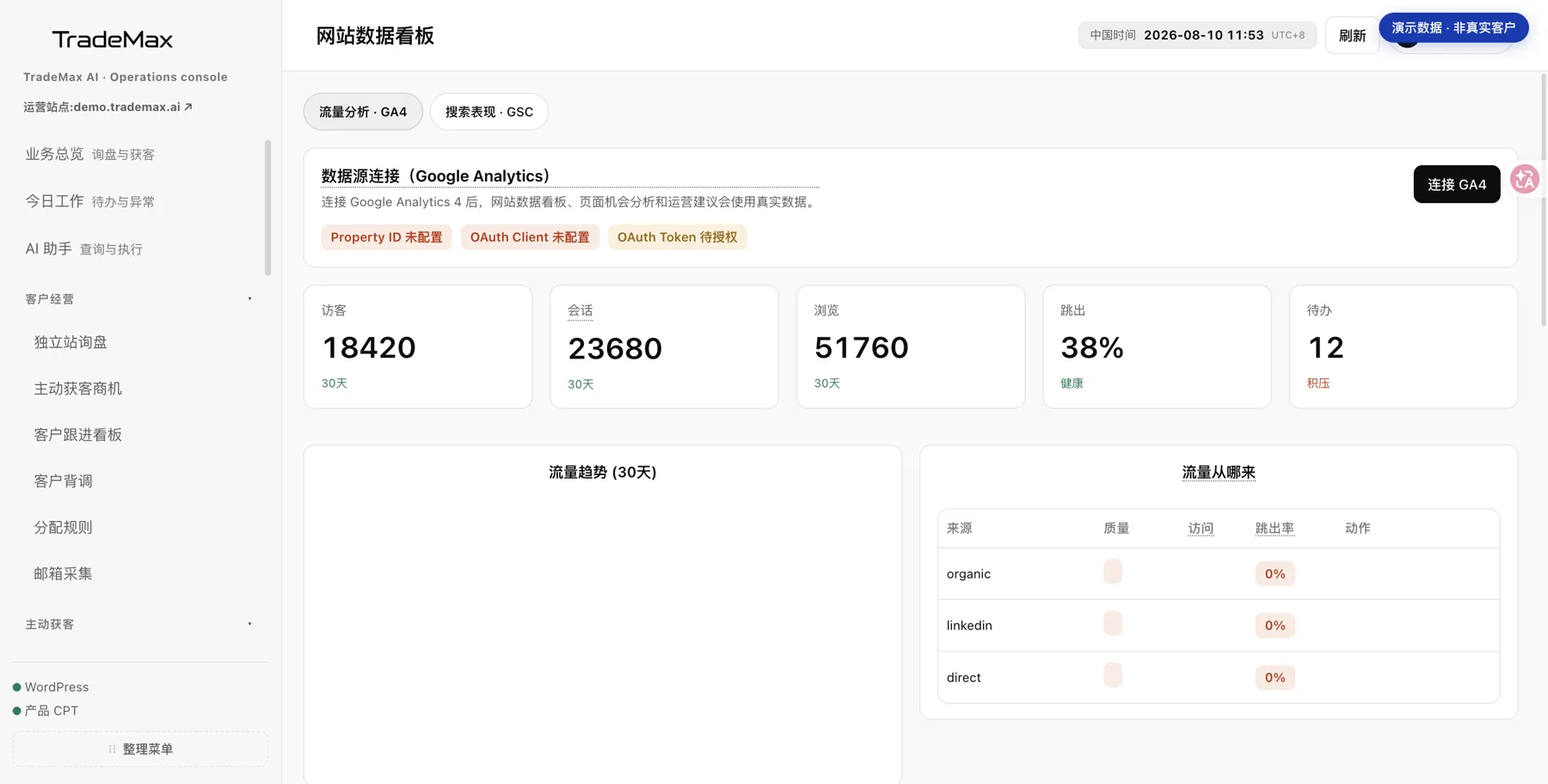Image resolution: width=1548 pixels, height=784 pixels.
Task: Open 客户背调 in sidebar
Action: click(64, 481)
